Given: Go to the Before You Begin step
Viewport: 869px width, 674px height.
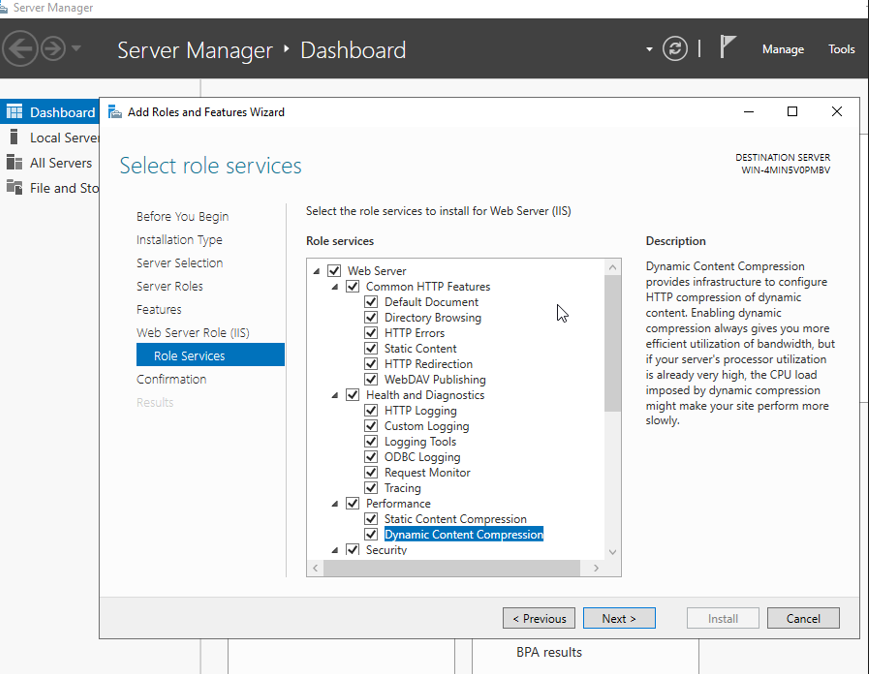Looking at the screenshot, I should click(x=182, y=217).
